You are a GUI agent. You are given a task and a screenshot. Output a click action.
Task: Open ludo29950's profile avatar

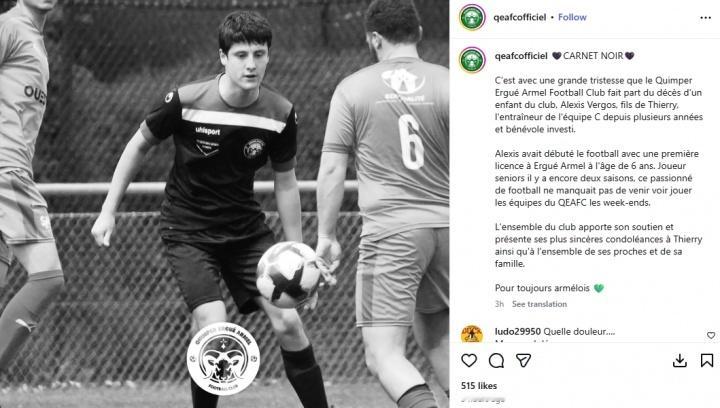[x=472, y=334]
